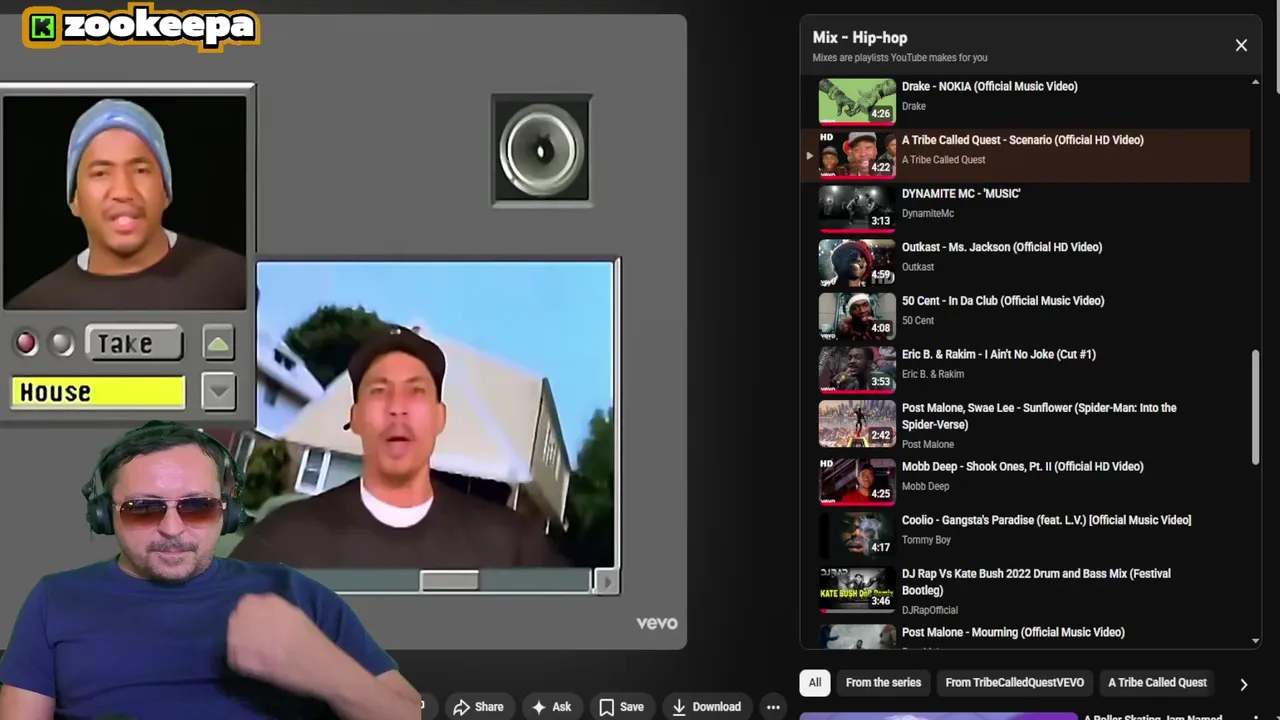Play Post Malone Sunflower thumbnail

click(857, 422)
